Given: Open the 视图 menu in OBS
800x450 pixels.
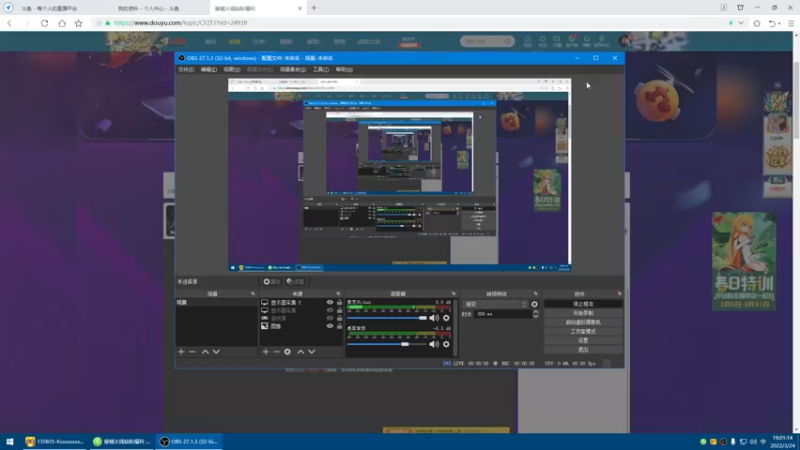Looking at the screenshot, I should (232, 69).
